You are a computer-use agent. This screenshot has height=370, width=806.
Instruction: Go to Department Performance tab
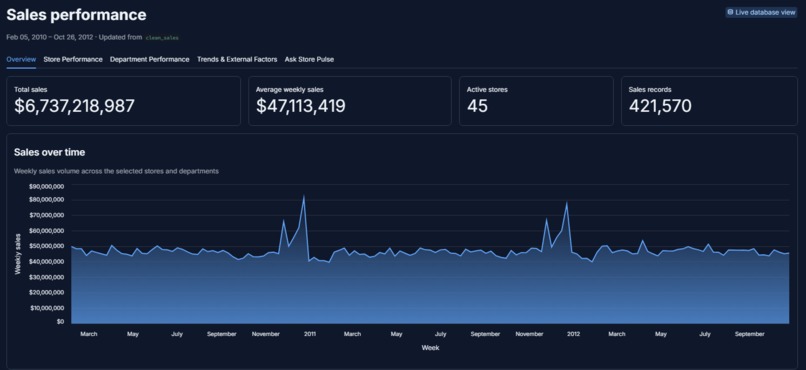tap(150, 60)
